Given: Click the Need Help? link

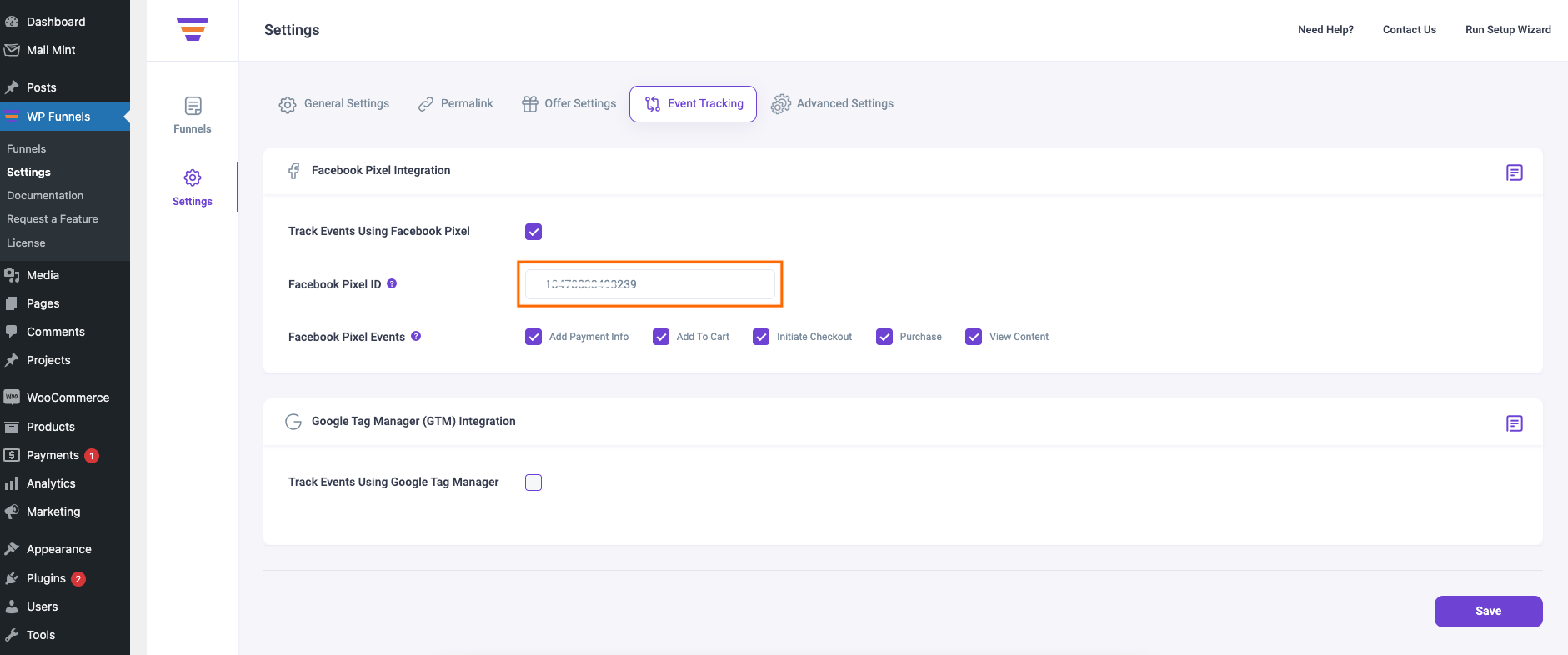Looking at the screenshot, I should pos(1325,30).
